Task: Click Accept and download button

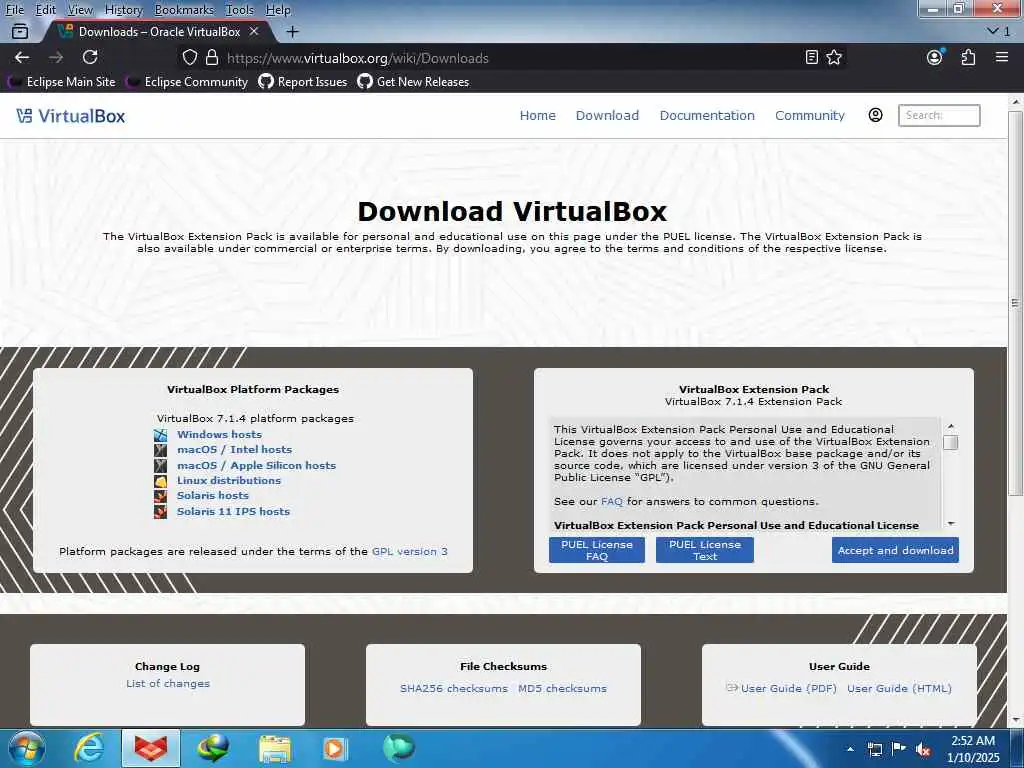Action: [895, 551]
